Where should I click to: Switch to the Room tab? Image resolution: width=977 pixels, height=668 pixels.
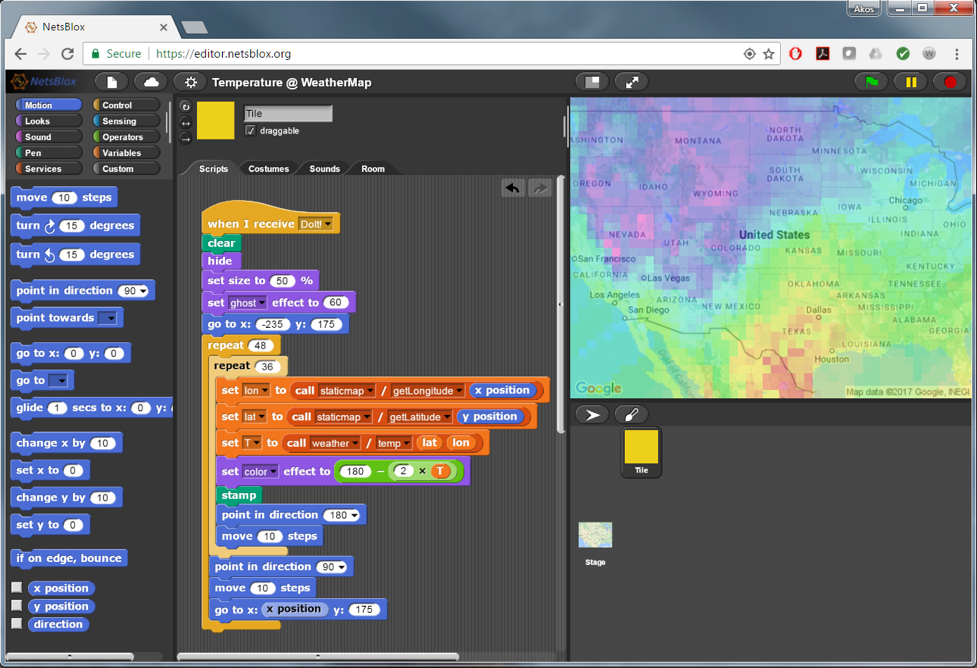click(x=372, y=169)
